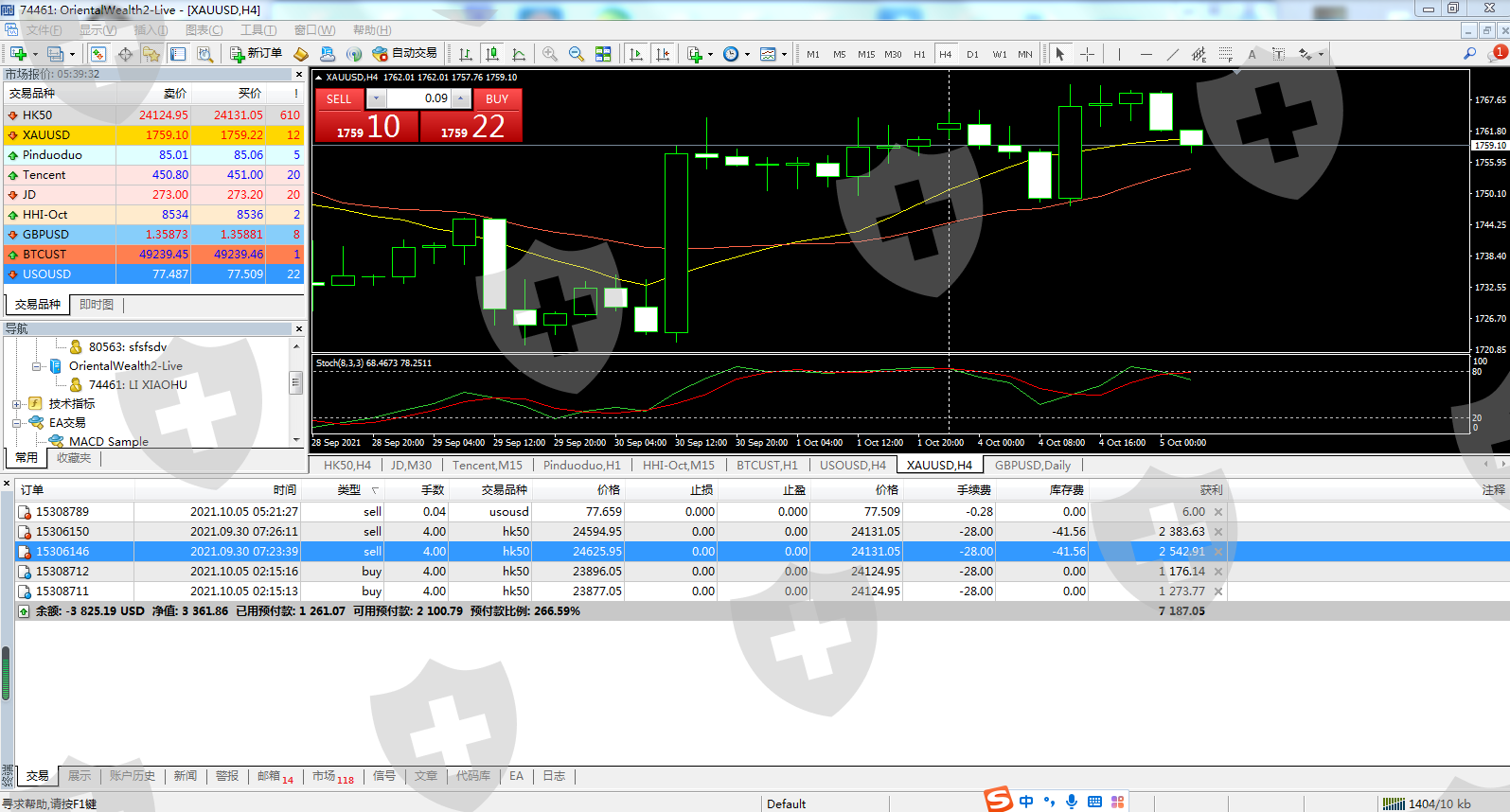1510x812 pixels.
Task: Select the trendline drawing tool
Action: [x=1172, y=54]
